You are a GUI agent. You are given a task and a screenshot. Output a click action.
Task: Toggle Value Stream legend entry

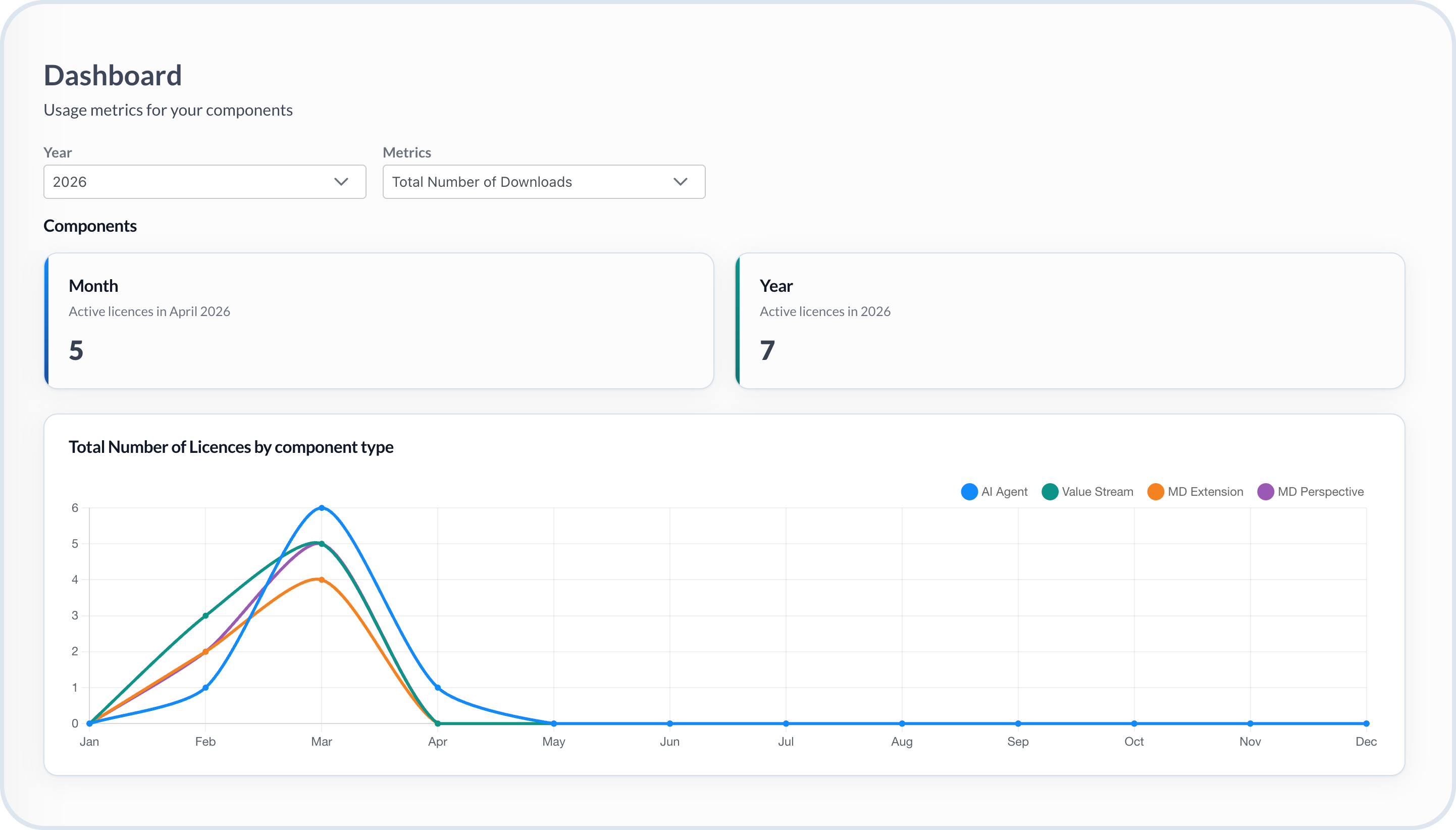click(x=1087, y=491)
